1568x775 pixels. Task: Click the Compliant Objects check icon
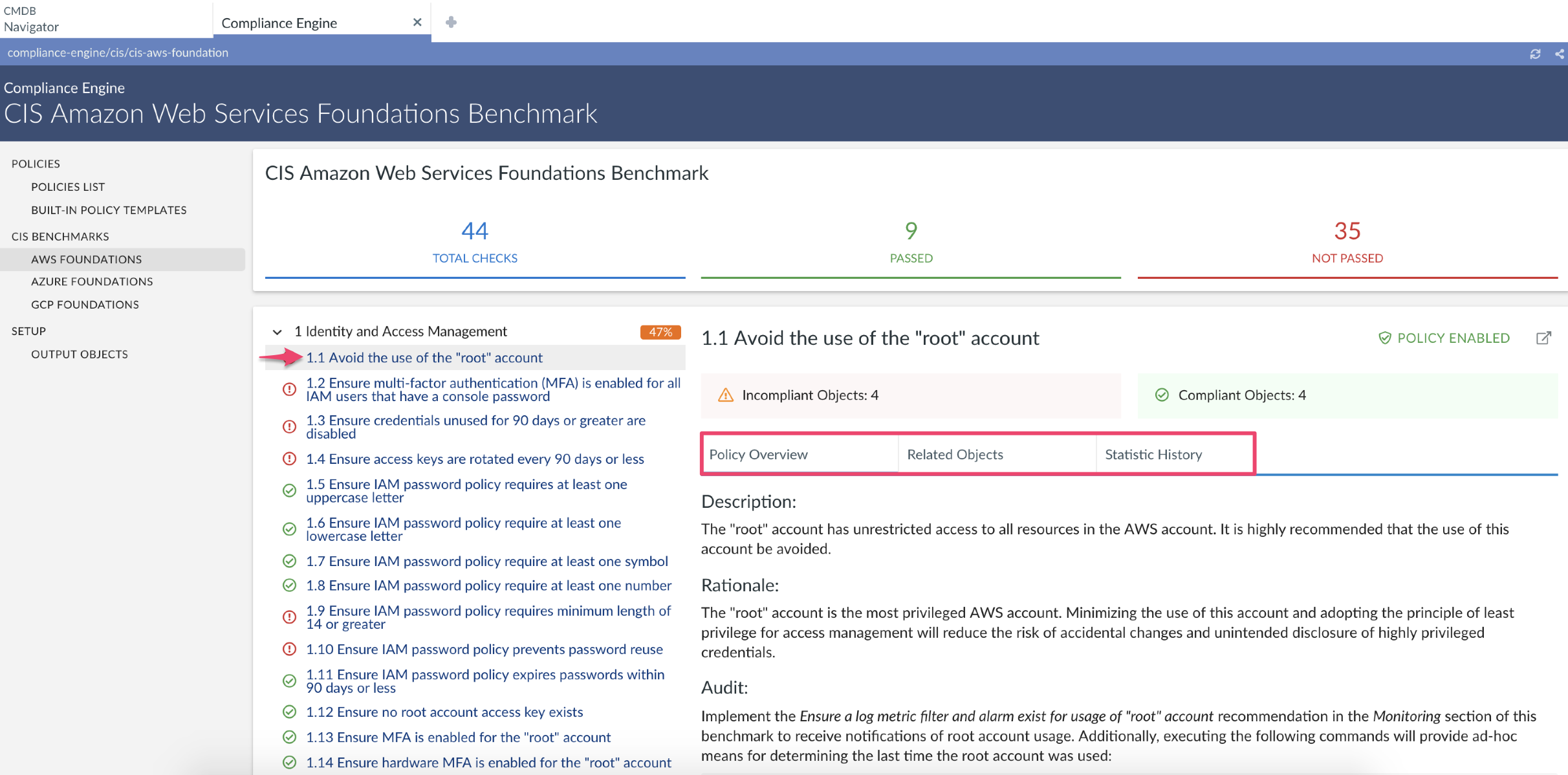(x=1162, y=395)
